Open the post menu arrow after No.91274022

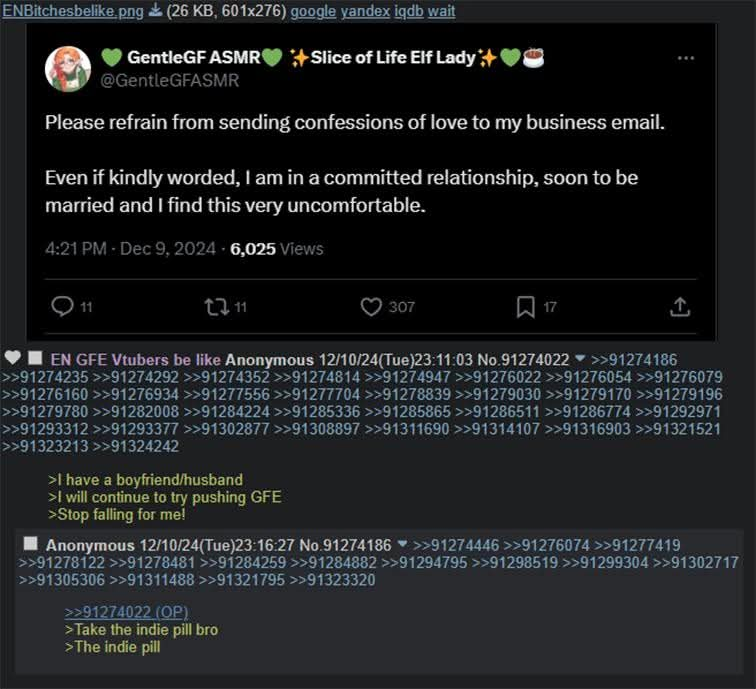click(x=580, y=358)
